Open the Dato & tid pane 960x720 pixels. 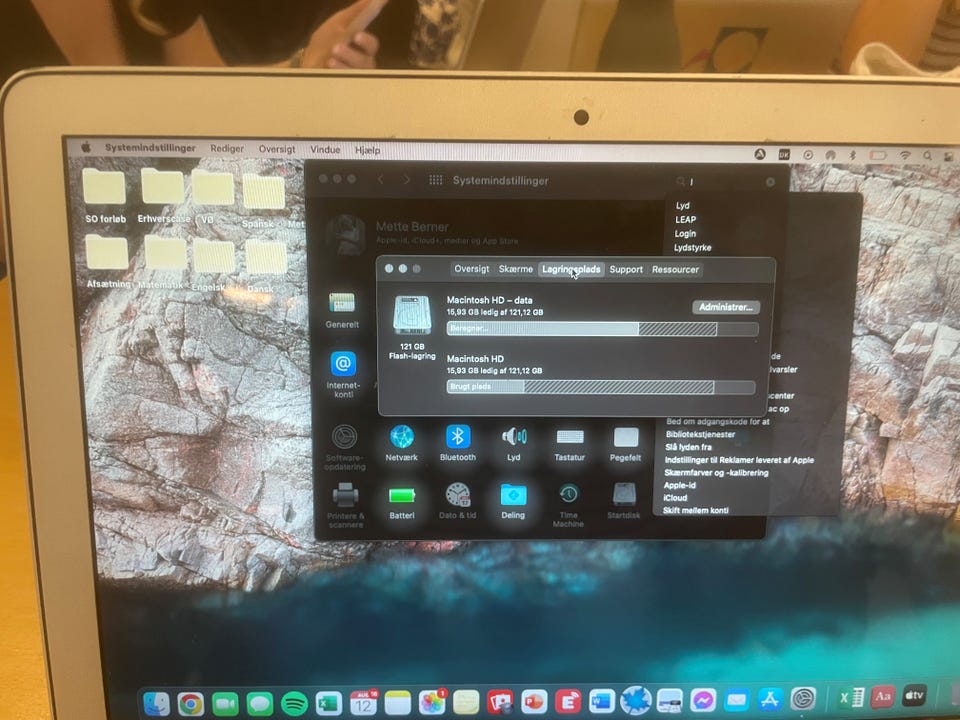[457, 501]
